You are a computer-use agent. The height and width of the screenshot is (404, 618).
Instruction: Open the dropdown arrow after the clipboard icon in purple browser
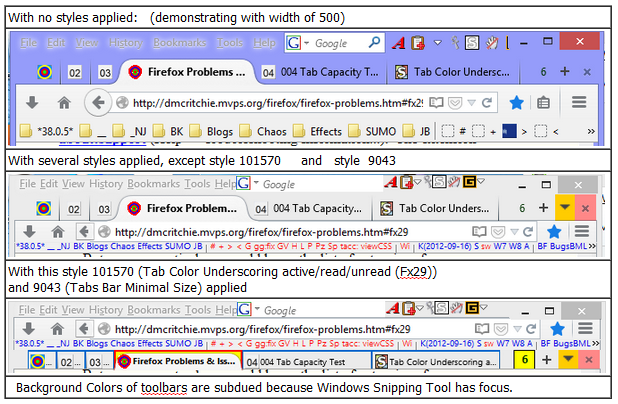tap(437, 43)
